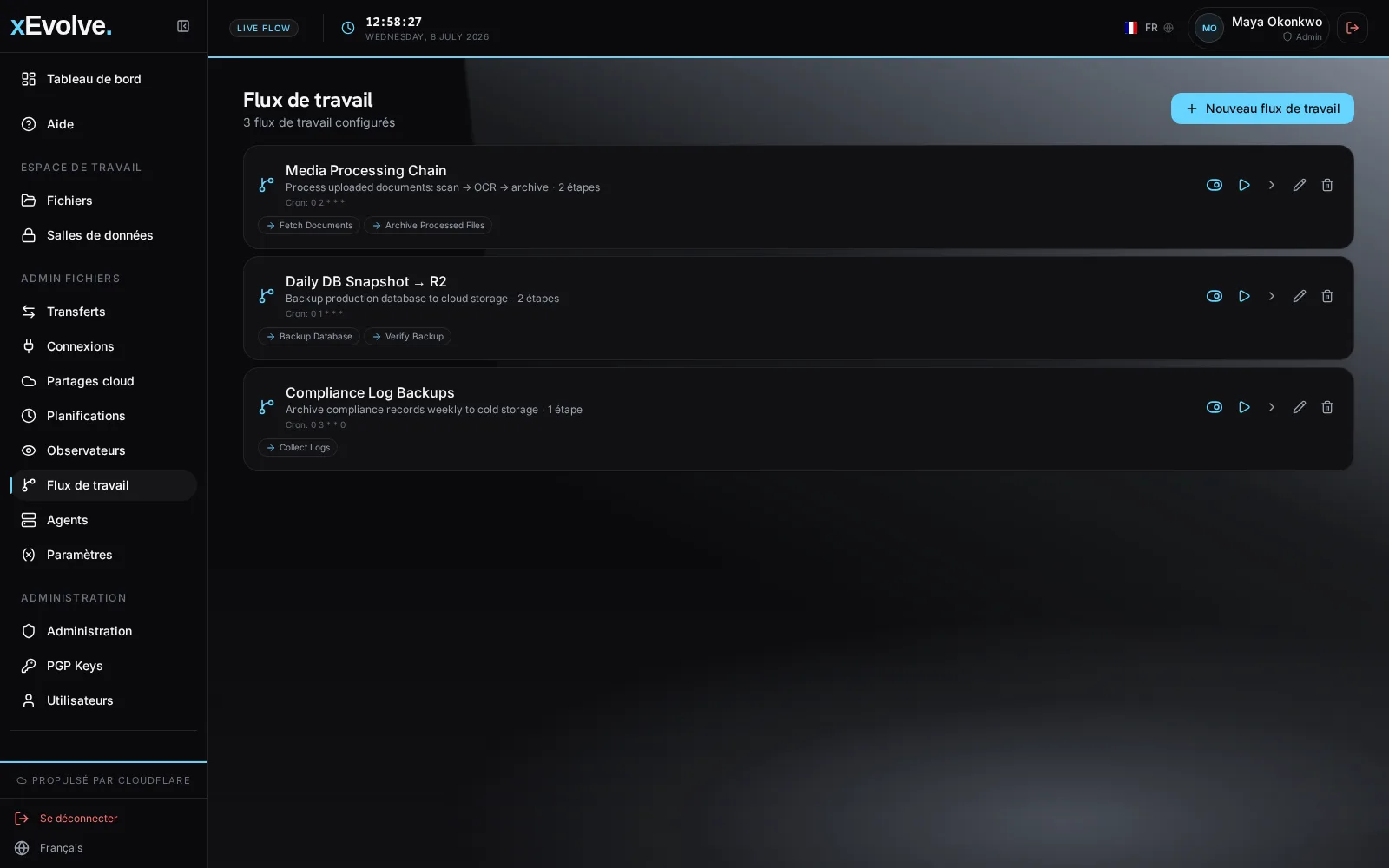This screenshot has width=1389, height=868.
Task: Click the Compliance Log Backups branch icon
Action: coord(267,407)
